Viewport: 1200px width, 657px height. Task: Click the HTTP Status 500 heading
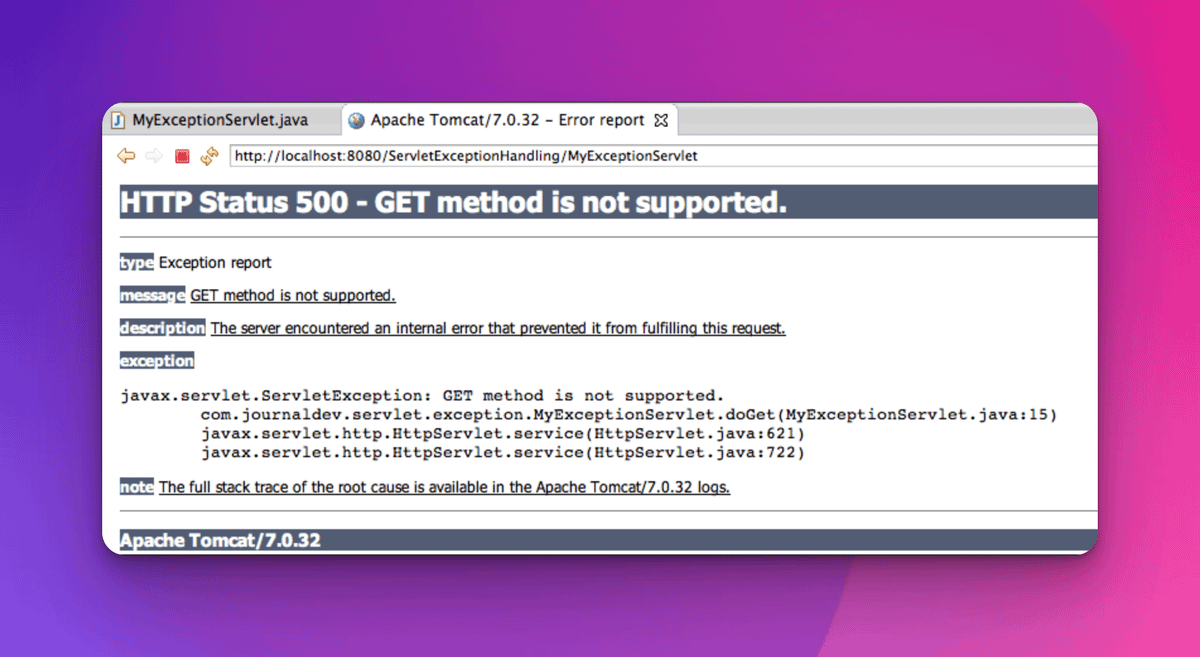[x=453, y=203]
